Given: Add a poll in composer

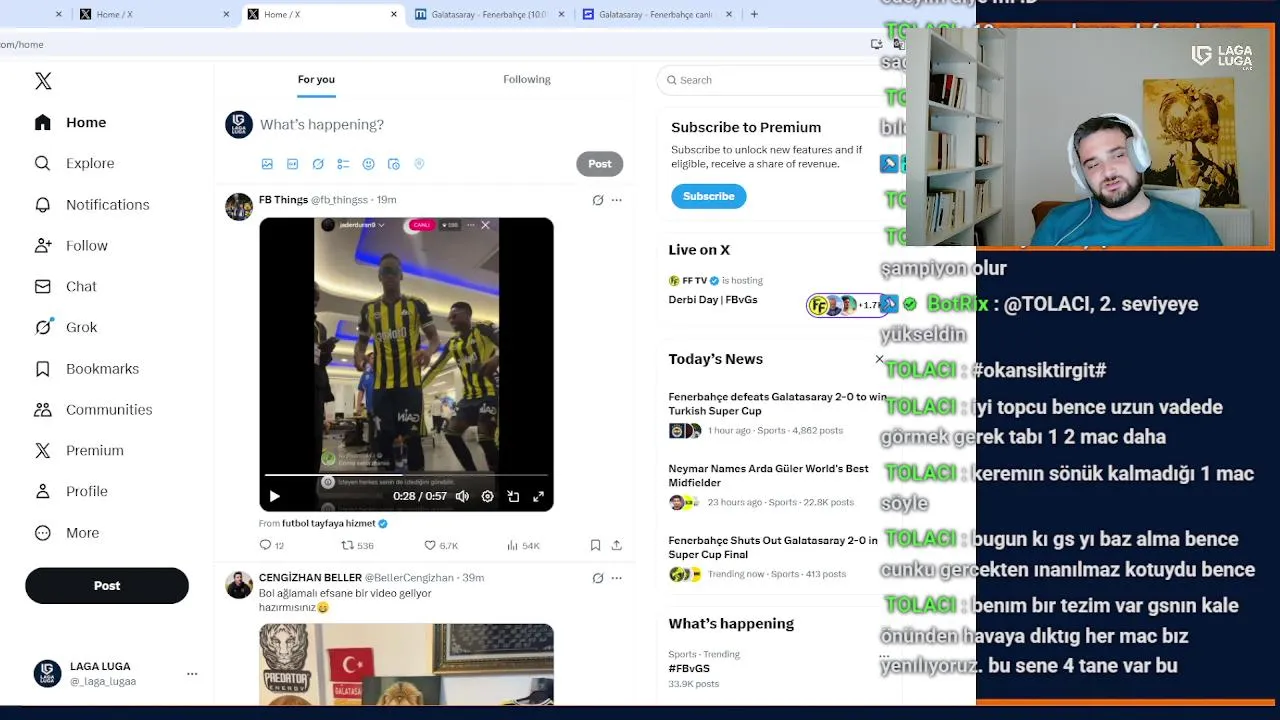Looking at the screenshot, I should tap(343, 164).
